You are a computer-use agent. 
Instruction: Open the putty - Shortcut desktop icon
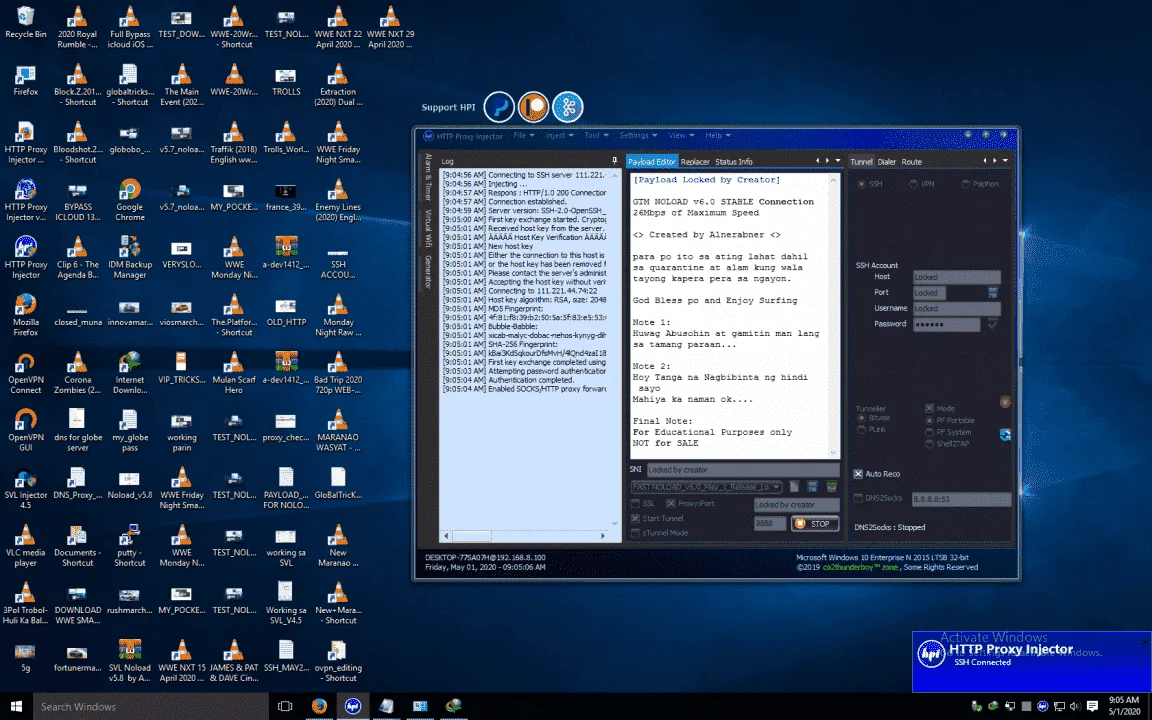click(130, 545)
